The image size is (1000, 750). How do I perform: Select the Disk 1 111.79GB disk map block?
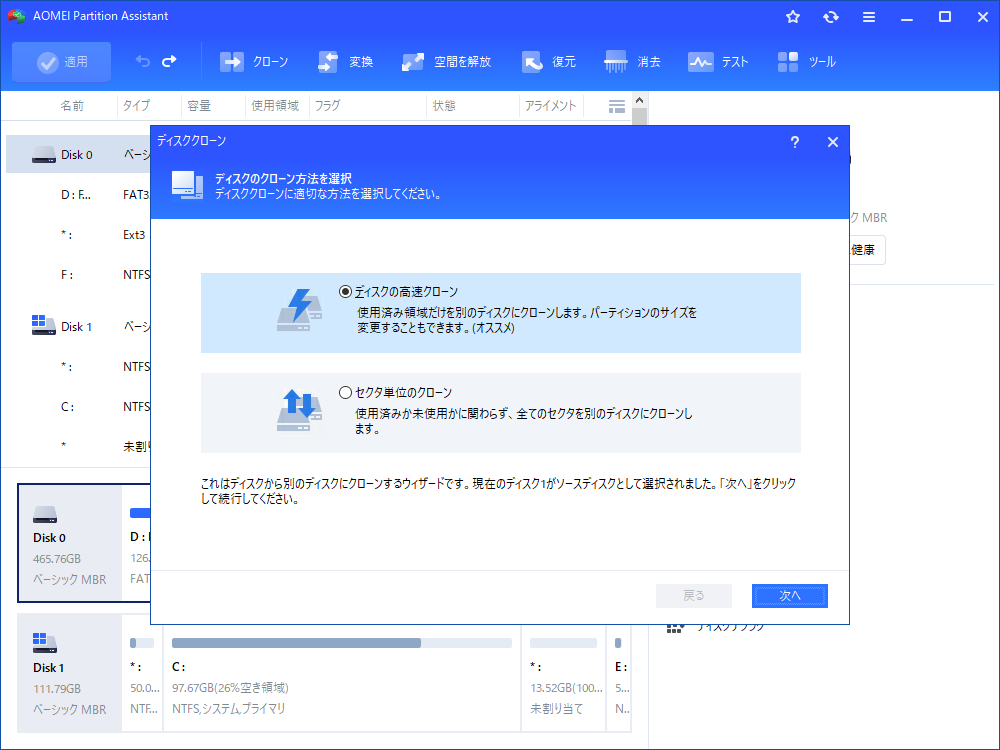pos(70,673)
